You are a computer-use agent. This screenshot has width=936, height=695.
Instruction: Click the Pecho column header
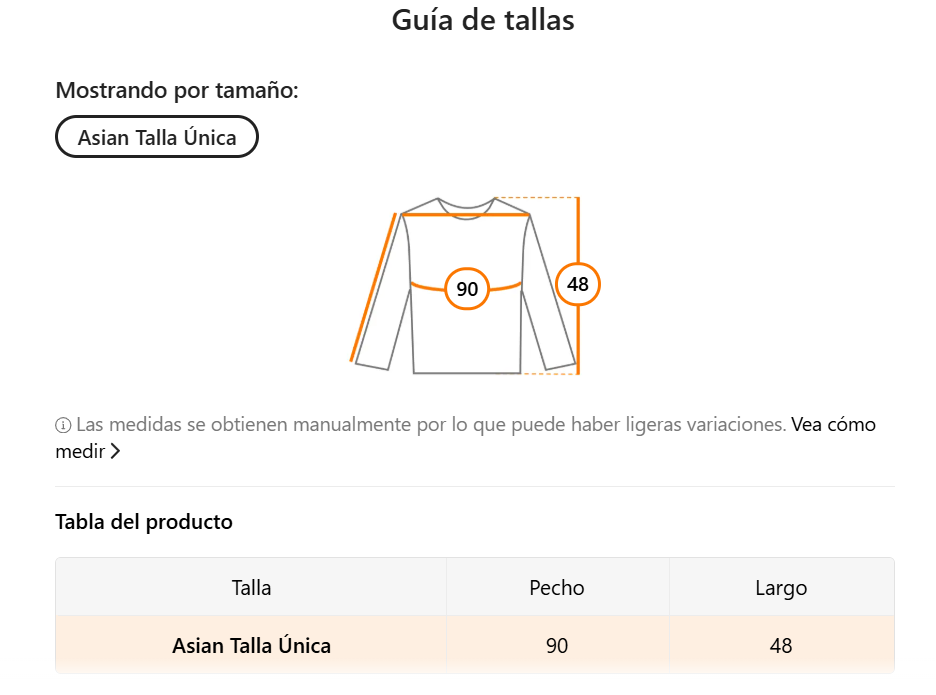(557, 588)
